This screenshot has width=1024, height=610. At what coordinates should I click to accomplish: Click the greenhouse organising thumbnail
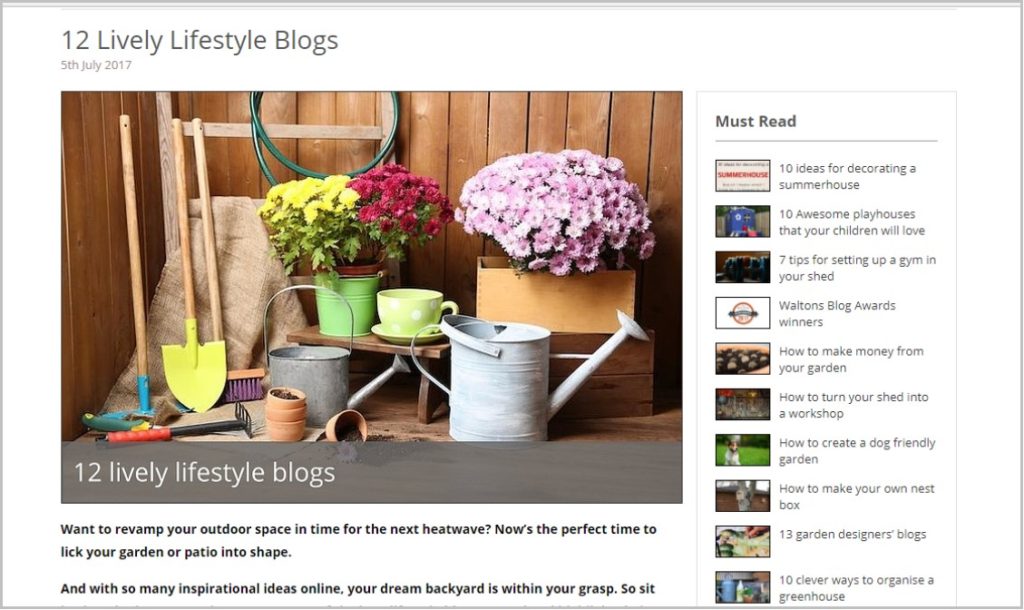click(743, 587)
